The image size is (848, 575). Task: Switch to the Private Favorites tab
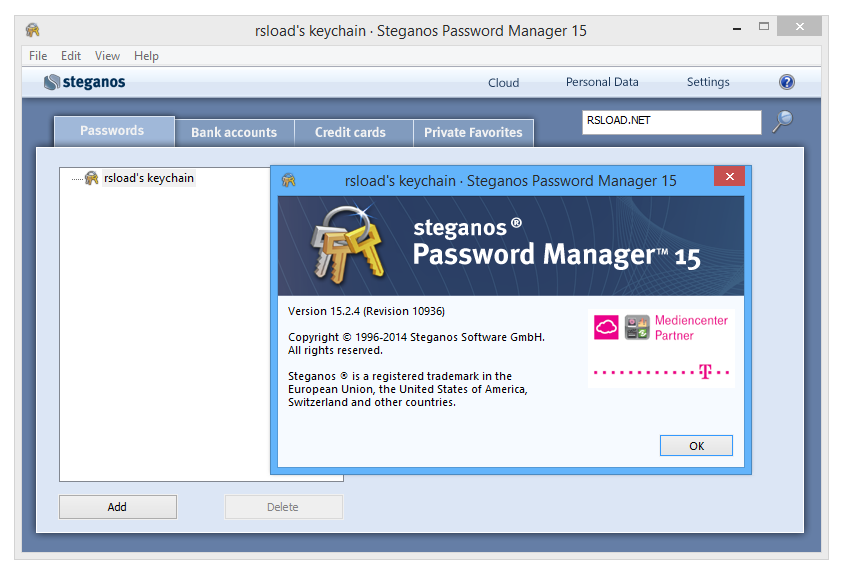[473, 133]
